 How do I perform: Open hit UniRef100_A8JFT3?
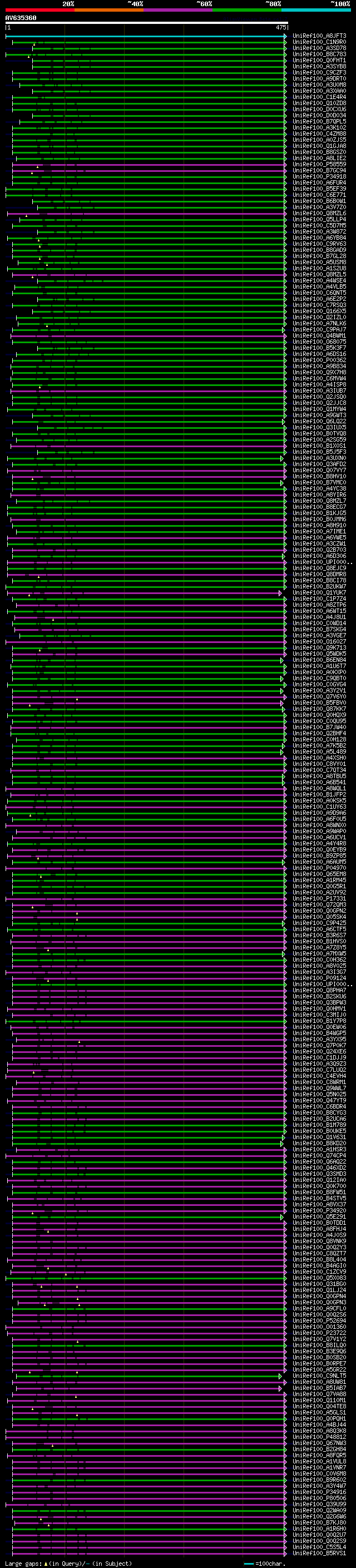(x=319, y=36)
